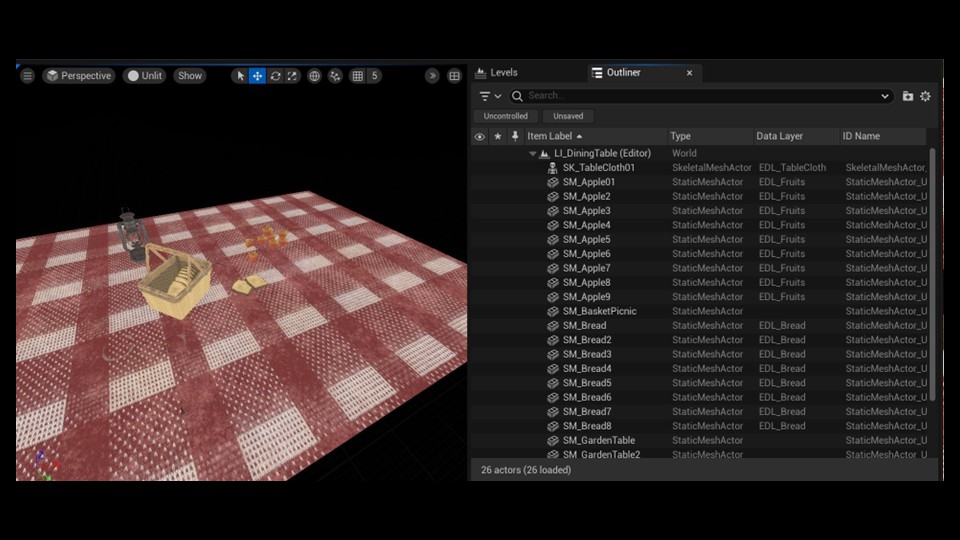Select SM_Bread4 actor label
The width and height of the screenshot is (960, 540).
(587, 369)
